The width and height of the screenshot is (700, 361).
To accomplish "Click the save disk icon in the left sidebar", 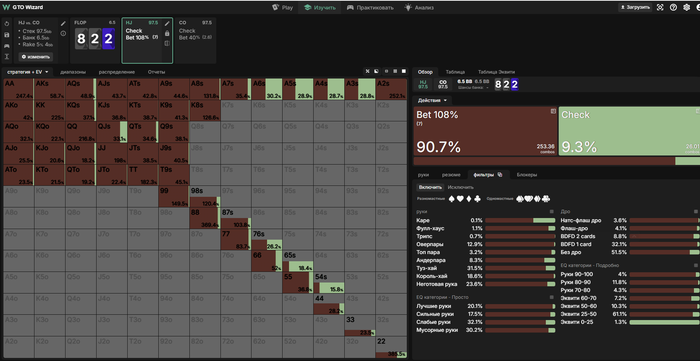I will click(7, 35).
